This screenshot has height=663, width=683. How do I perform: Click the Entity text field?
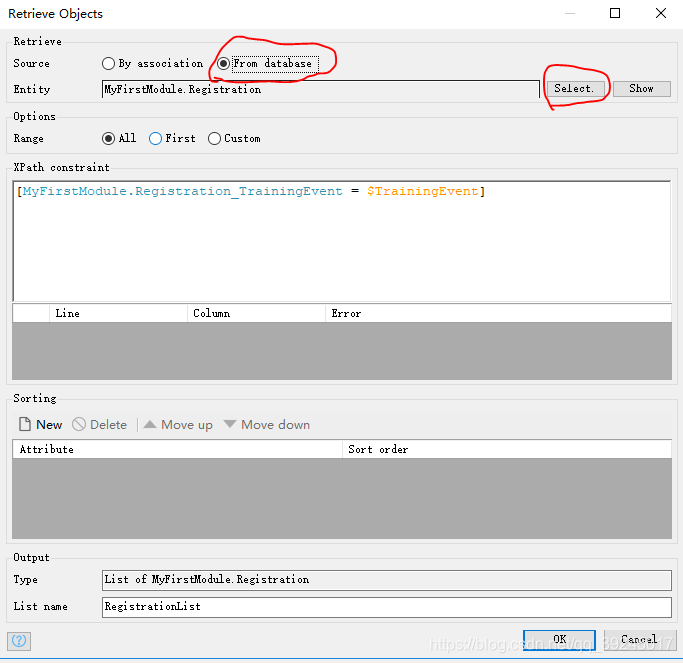320,89
